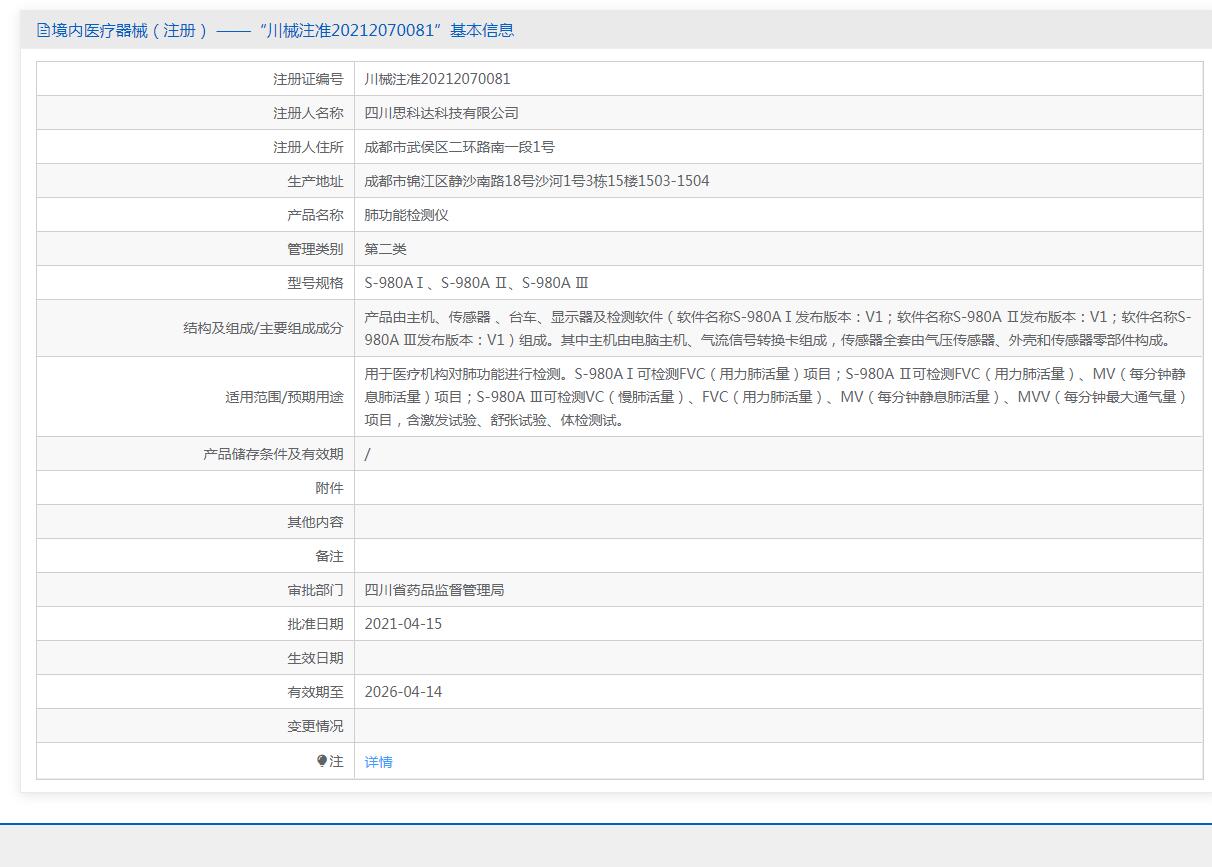This screenshot has height=867, width=1212.
Task: Click the 备注 label
Action: [x=329, y=556]
